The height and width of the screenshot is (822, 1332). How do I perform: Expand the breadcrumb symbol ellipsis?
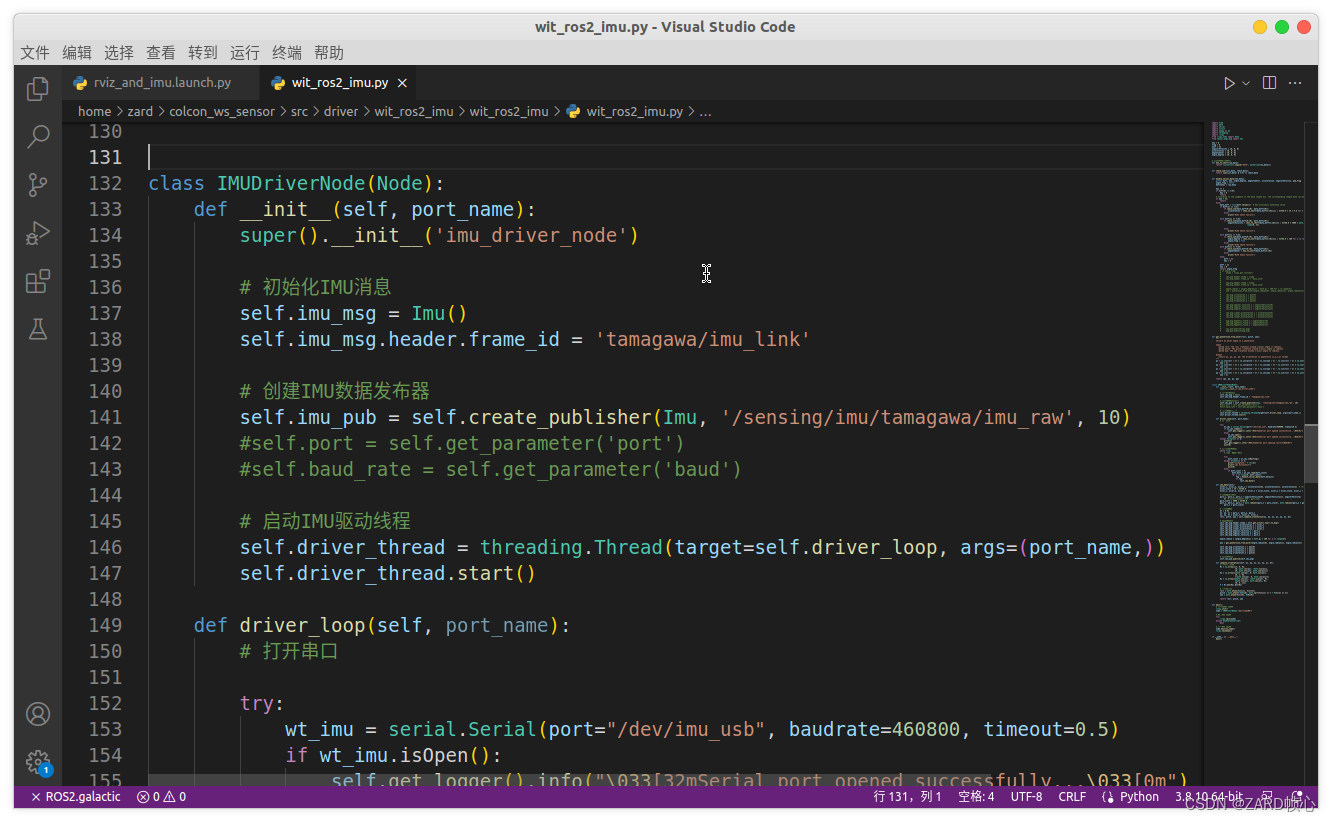coord(705,111)
